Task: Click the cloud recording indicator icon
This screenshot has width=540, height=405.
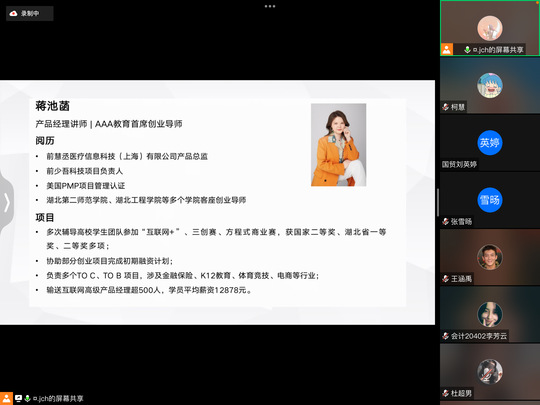Action: (x=13, y=13)
